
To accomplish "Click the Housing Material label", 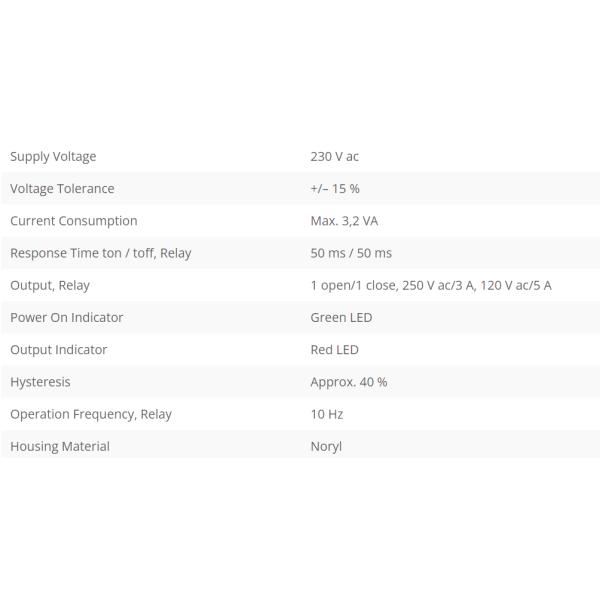I will tap(60, 446).
